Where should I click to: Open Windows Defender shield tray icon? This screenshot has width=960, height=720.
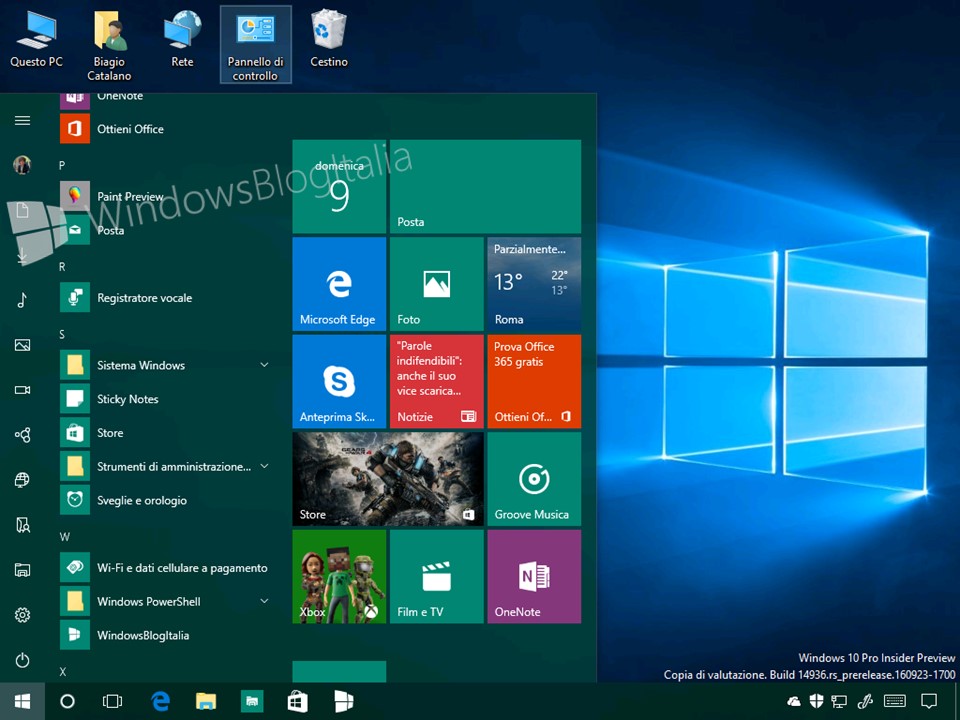click(816, 701)
